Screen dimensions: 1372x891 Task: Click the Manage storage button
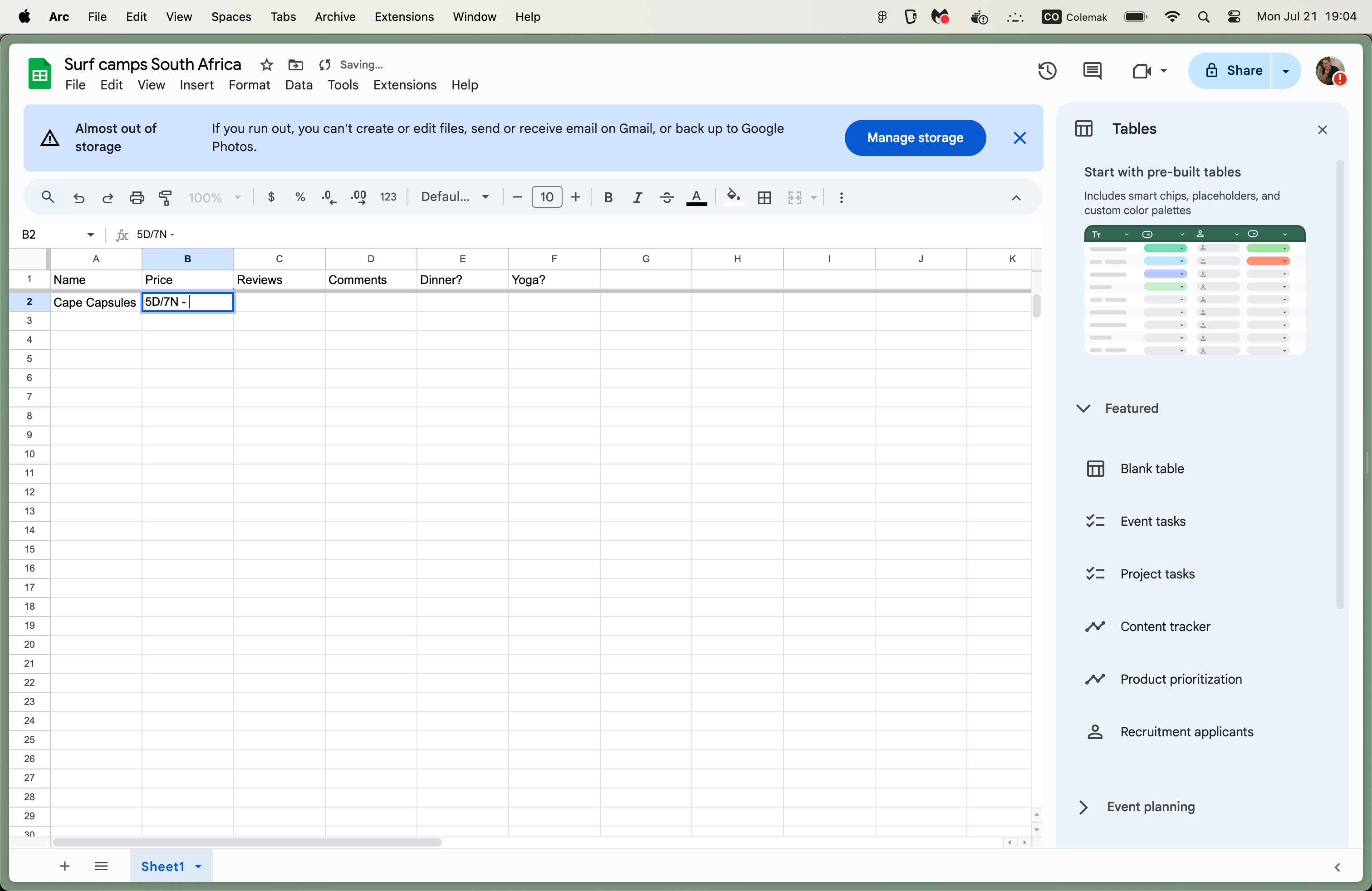[x=915, y=138]
